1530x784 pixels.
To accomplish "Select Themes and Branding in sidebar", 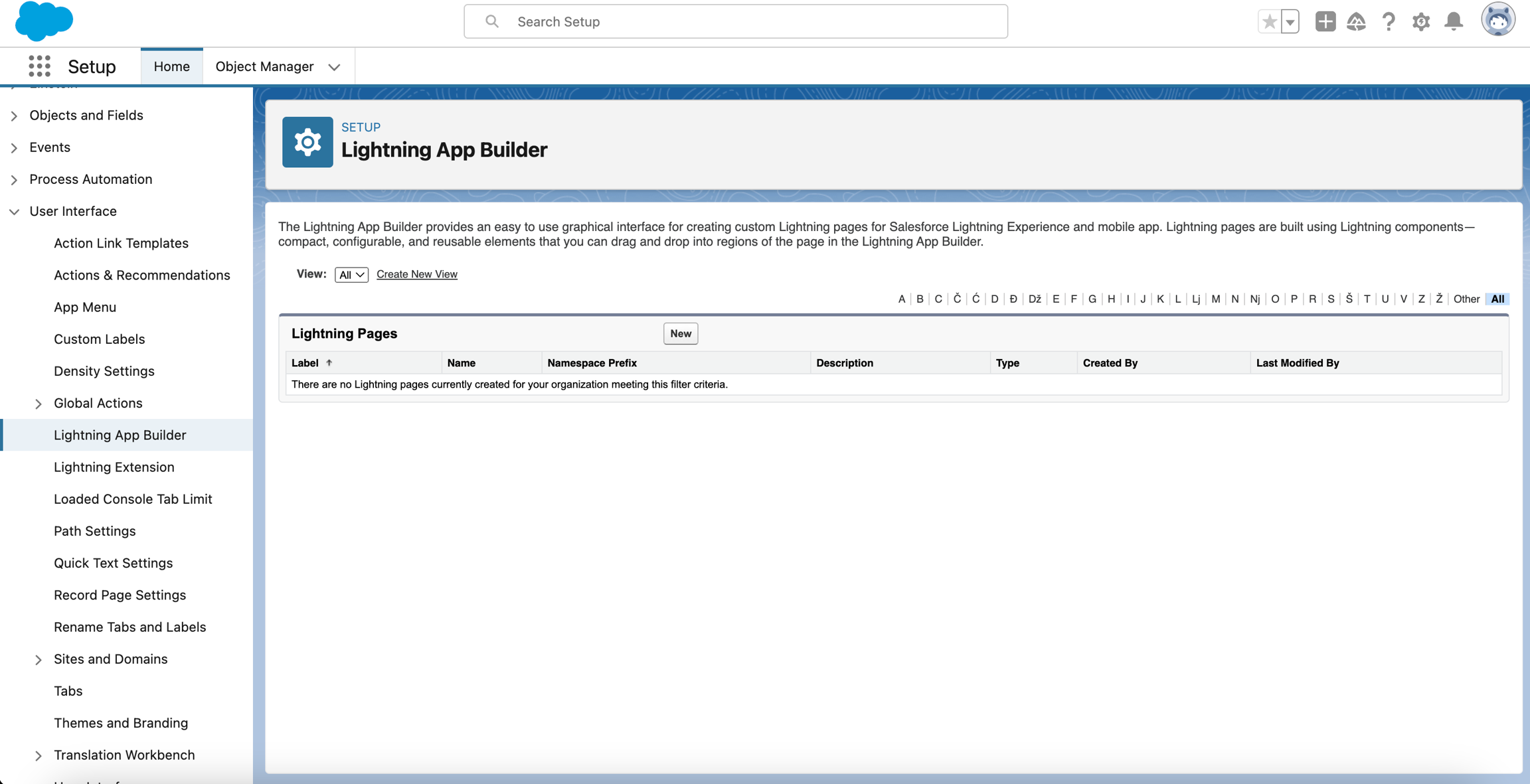I will click(121, 723).
